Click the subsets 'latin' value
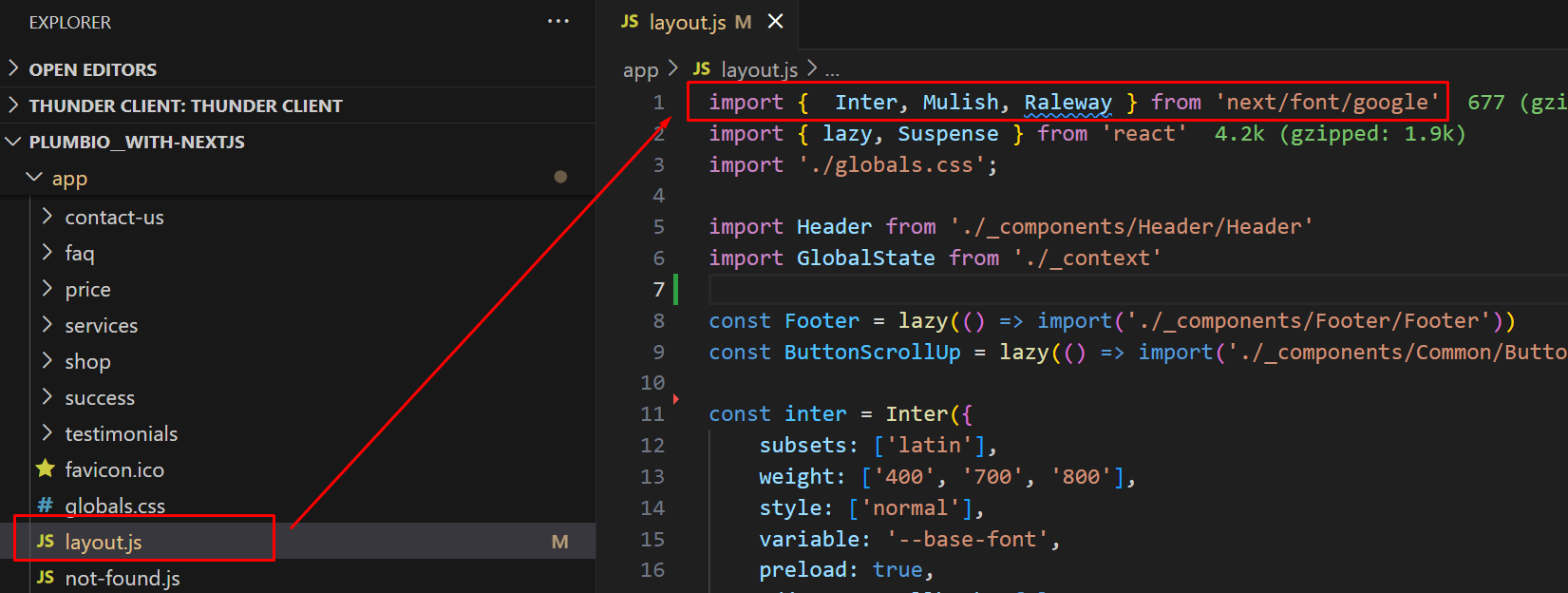This screenshot has height=593, width=1568. coord(929,445)
